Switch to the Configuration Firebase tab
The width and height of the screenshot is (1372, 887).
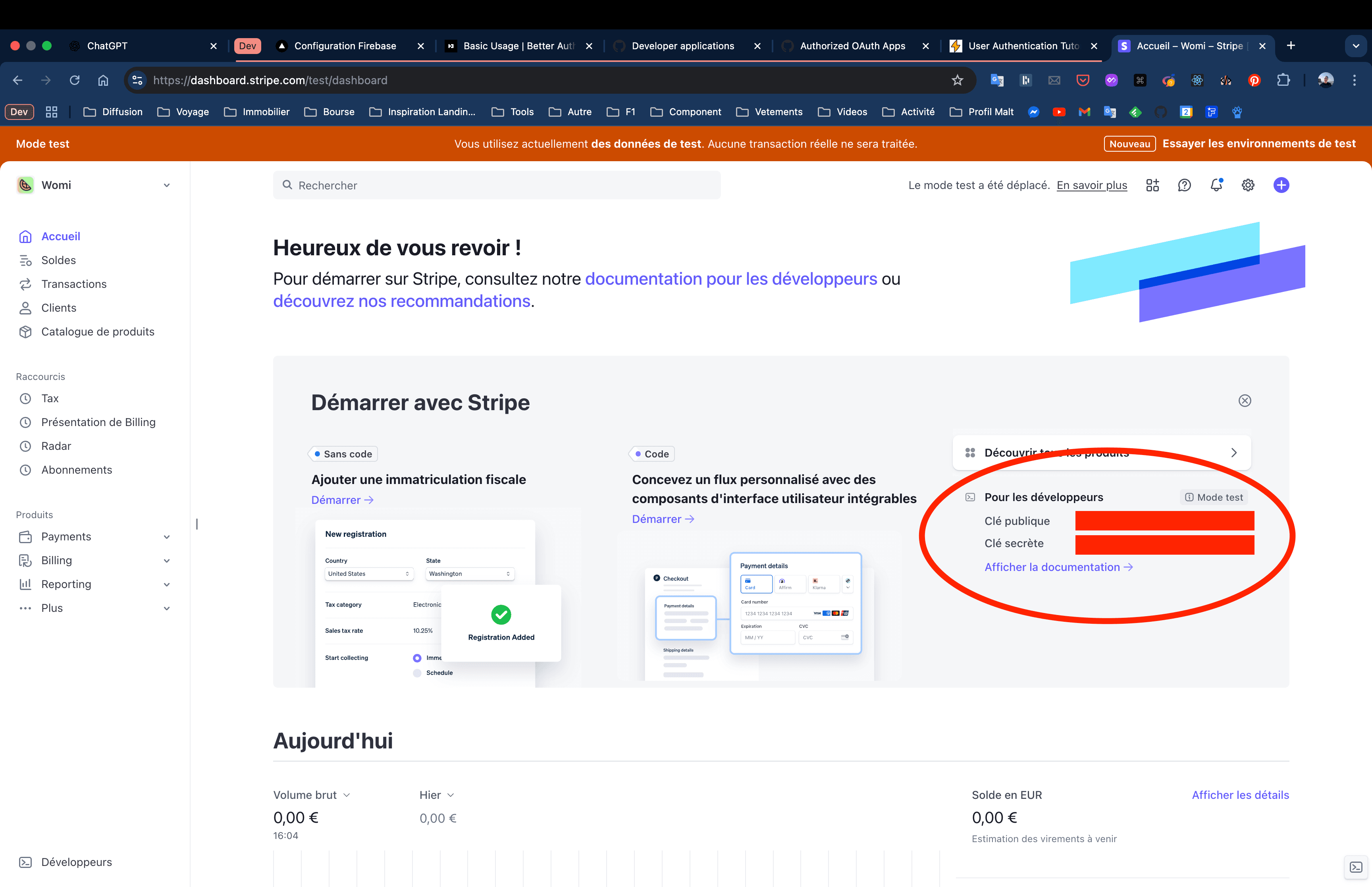(x=345, y=46)
